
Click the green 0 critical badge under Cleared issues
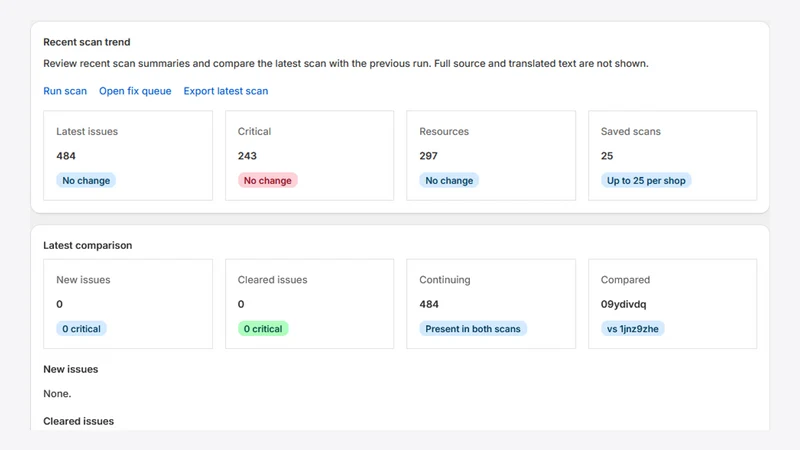(x=263, y=329)
